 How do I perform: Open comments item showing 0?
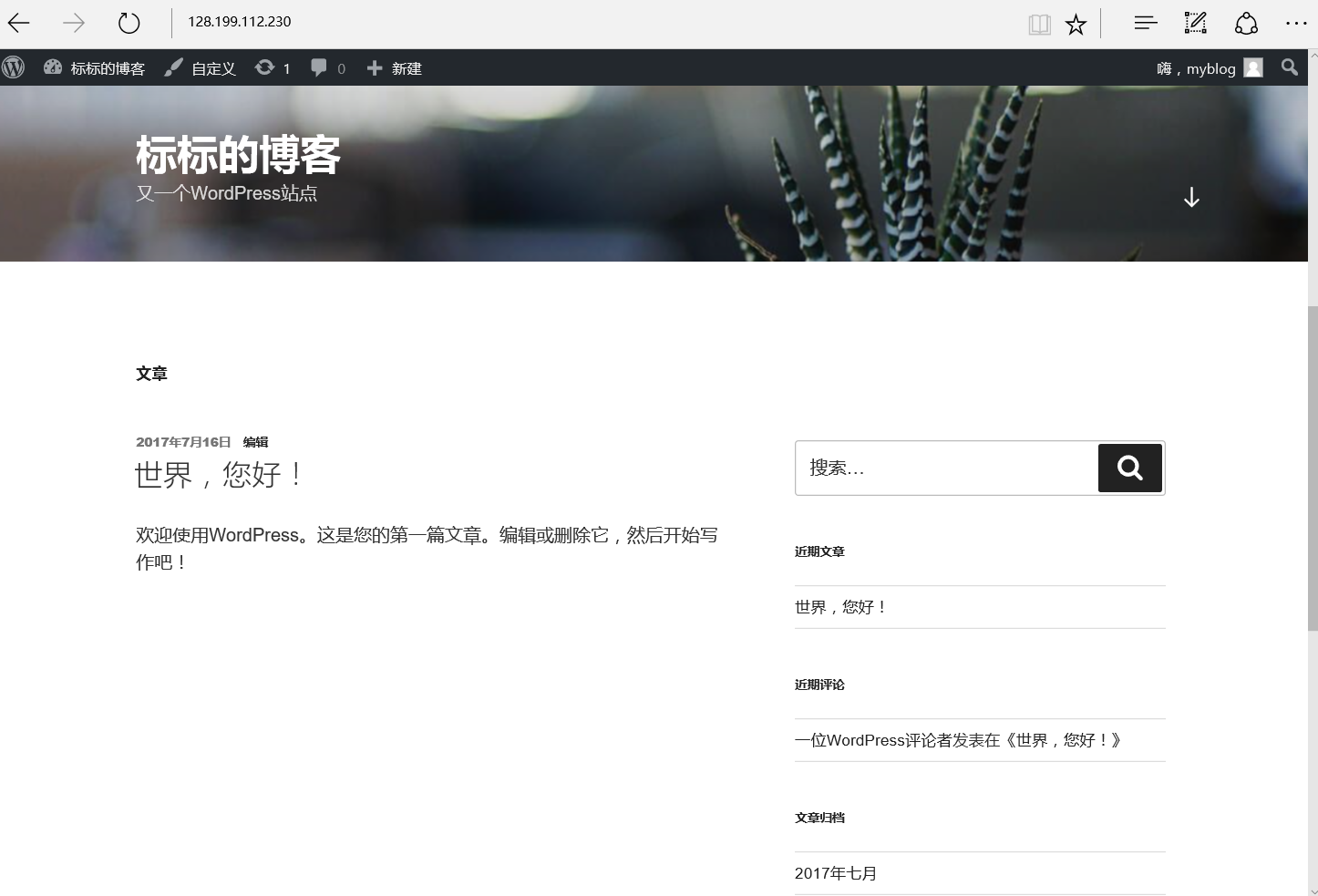pyautogui.click(x=328, y=68)
